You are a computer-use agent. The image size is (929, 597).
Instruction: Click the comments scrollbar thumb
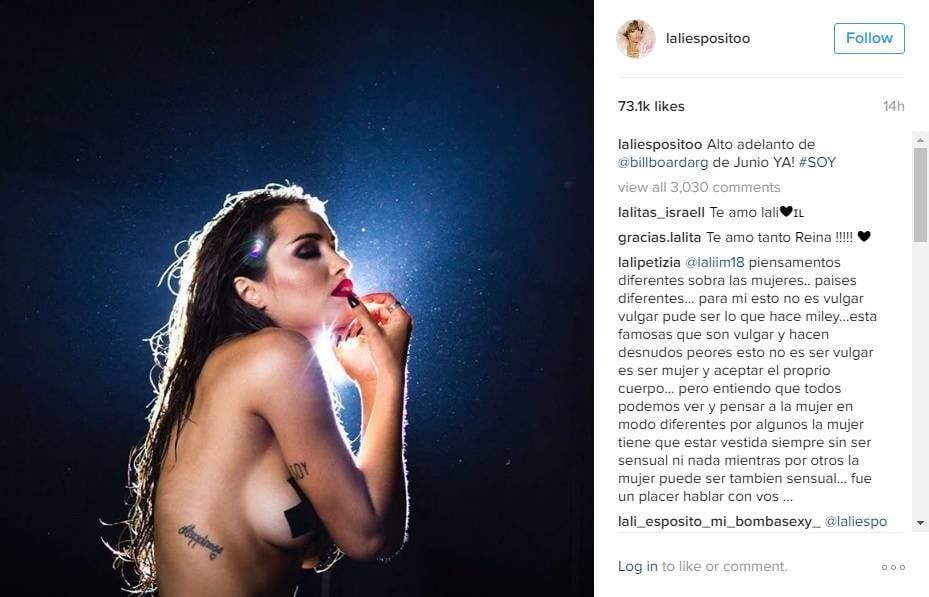point(920,195)
